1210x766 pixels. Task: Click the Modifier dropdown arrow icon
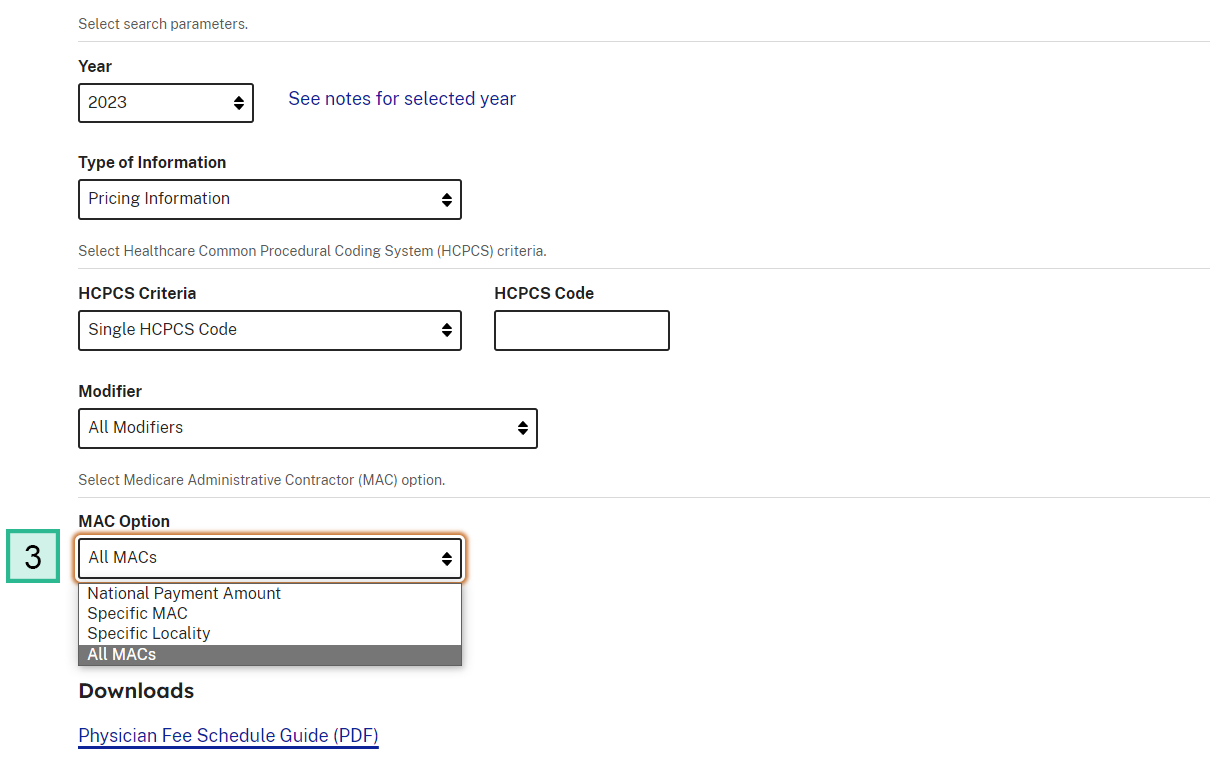pos(522,428)
